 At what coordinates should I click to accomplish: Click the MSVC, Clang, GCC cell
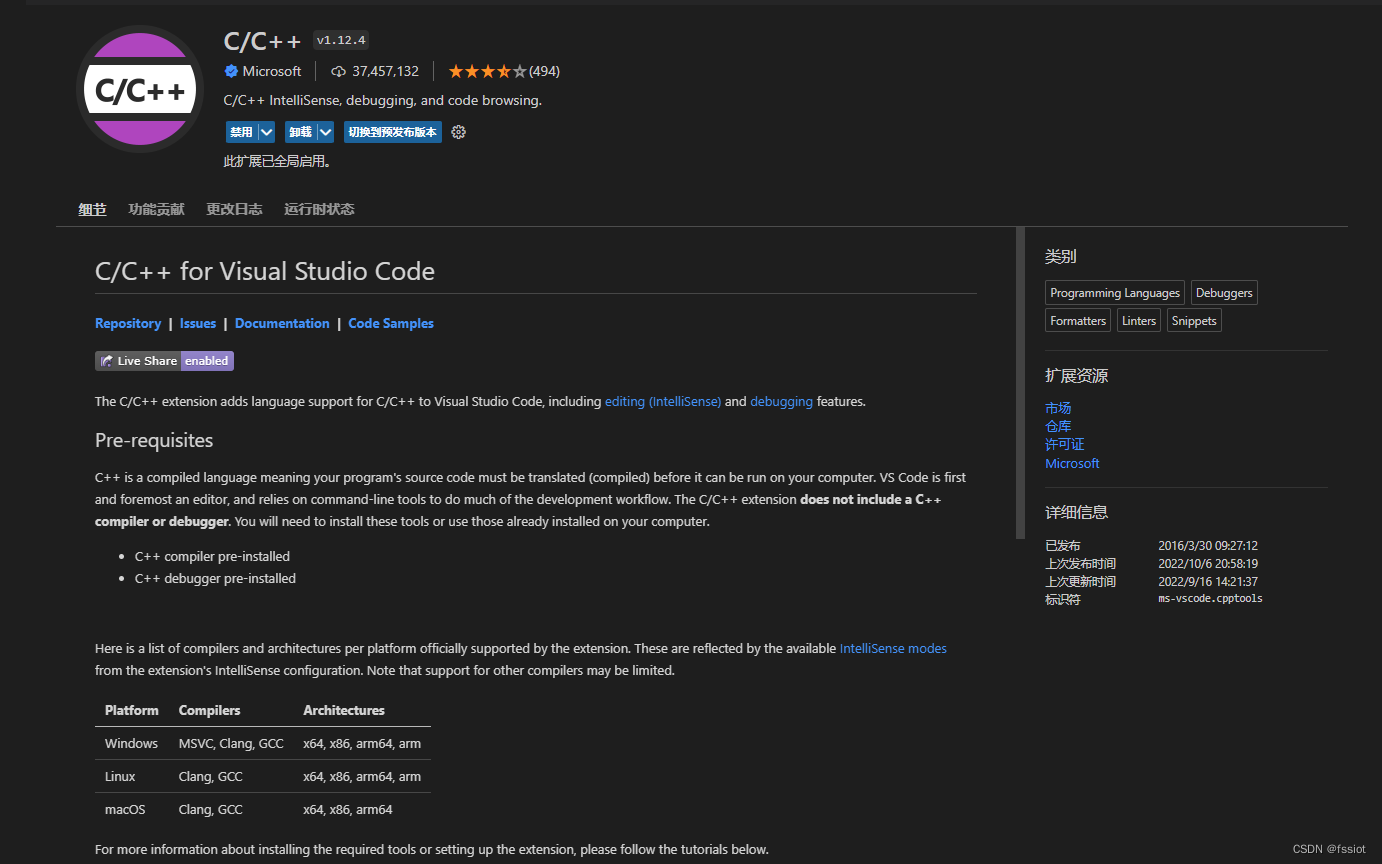pyautogui.click(x=231, y=743)
